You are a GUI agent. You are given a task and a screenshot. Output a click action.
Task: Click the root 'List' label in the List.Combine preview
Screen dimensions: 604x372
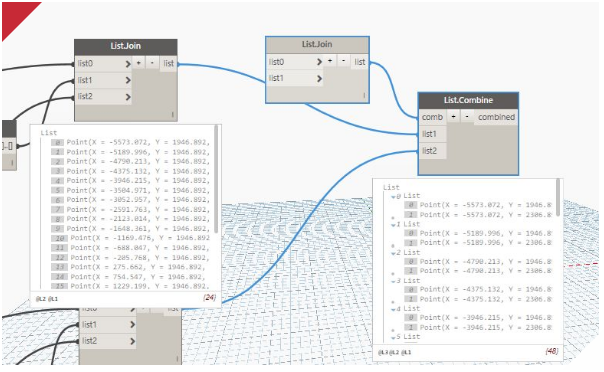(x=391, y=188)
